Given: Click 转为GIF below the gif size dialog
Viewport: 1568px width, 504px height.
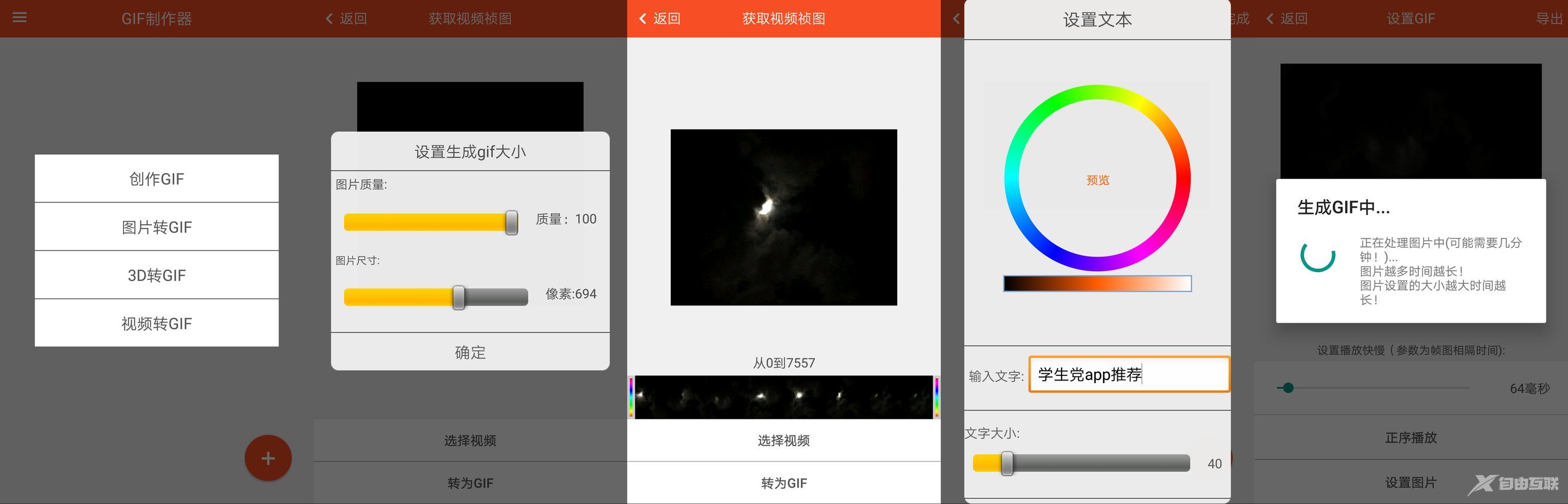Looking at the screenshot, I should [x=470, y=483].
